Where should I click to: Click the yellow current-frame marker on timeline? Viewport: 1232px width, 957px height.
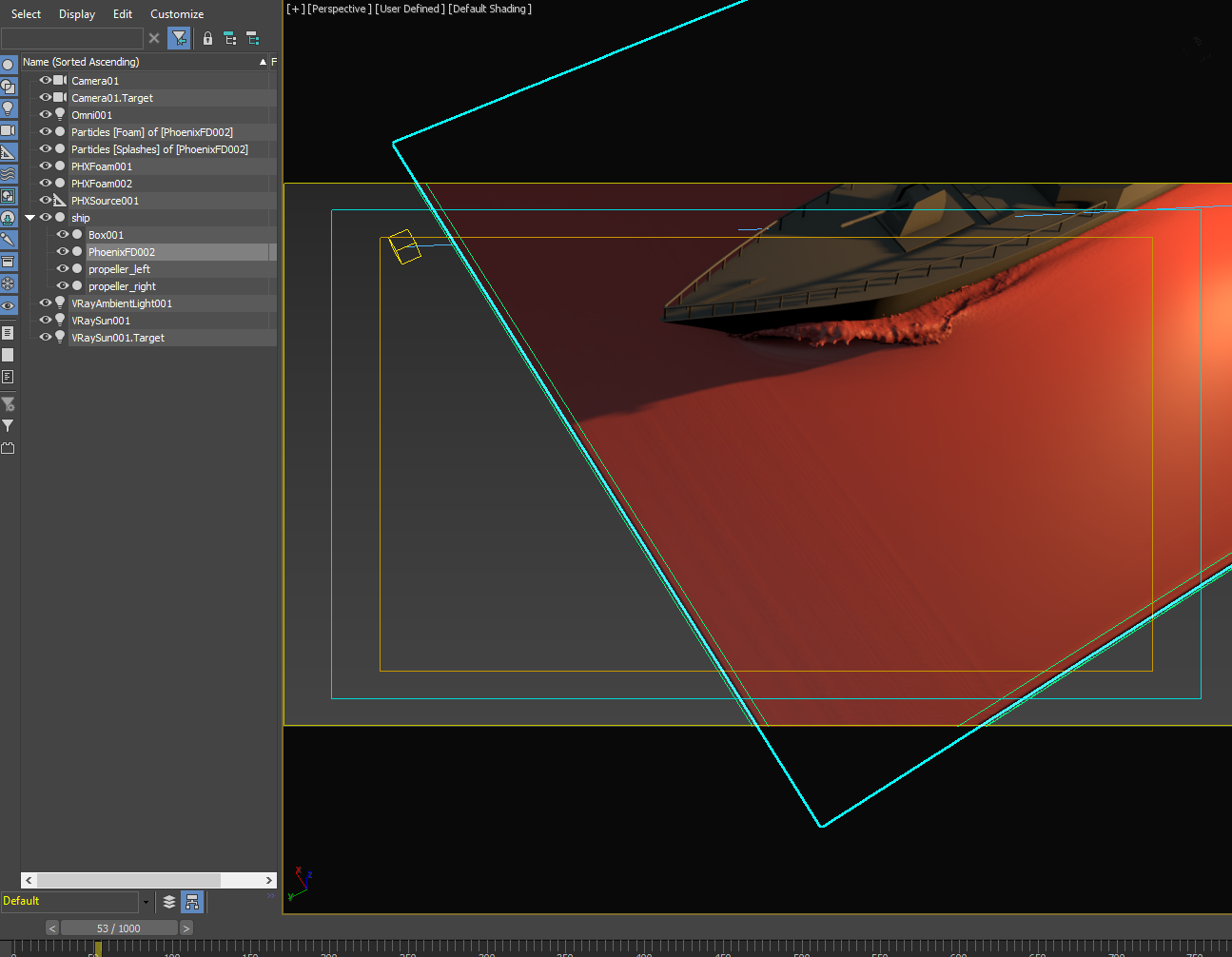pos(98,949)
